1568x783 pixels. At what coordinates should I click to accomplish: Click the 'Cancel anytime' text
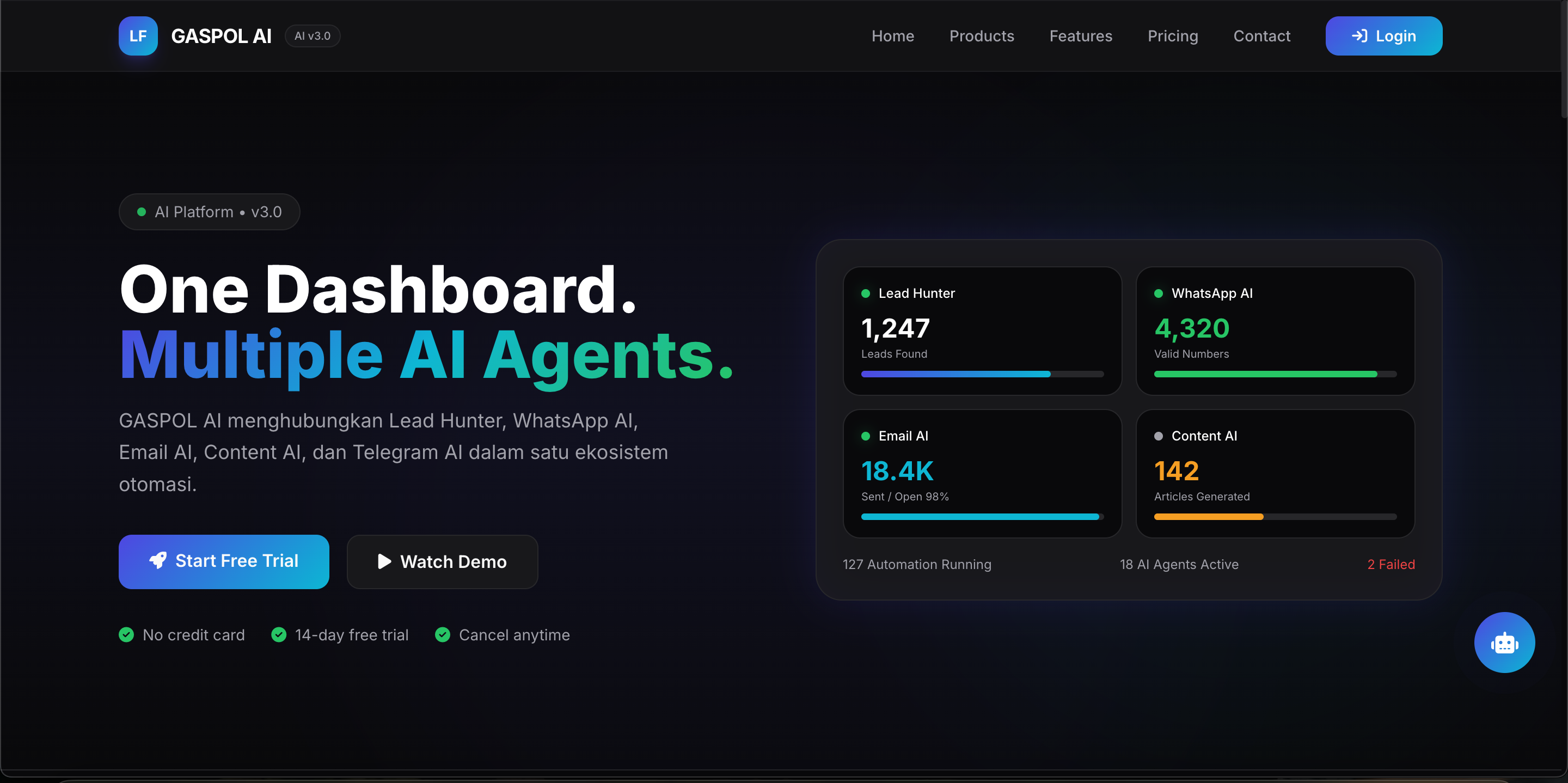tap(514, 635)
